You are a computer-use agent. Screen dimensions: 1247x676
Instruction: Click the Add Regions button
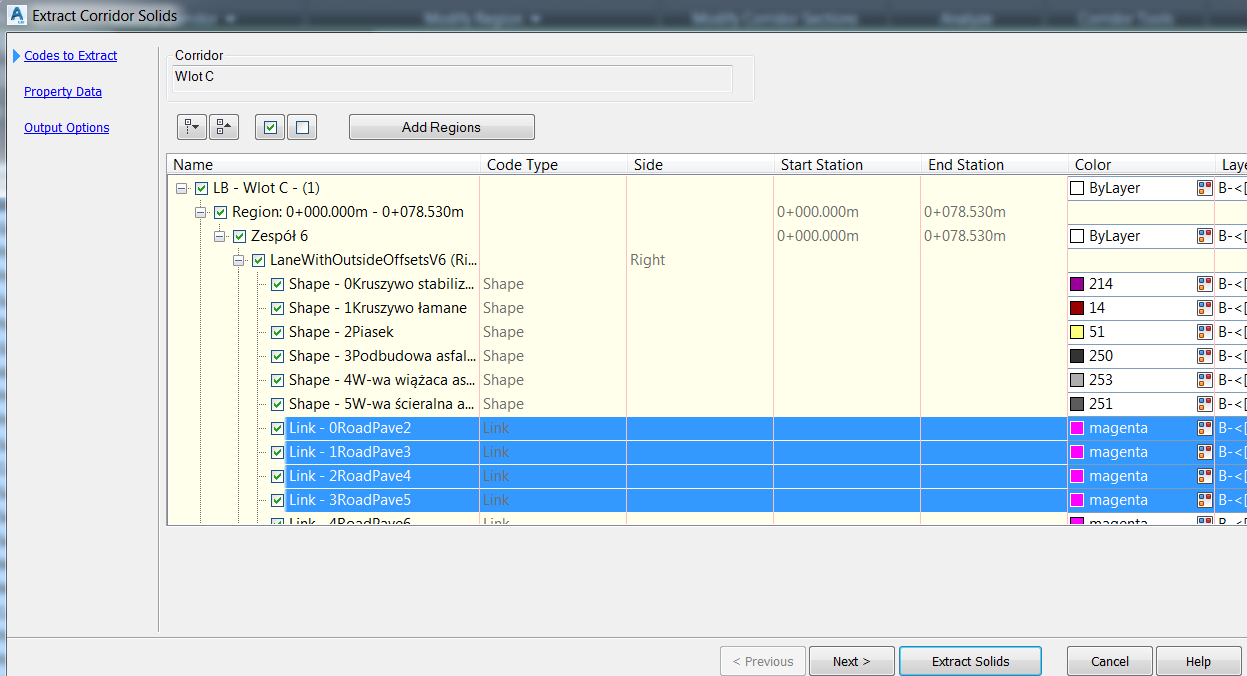[x=441, y=126]
